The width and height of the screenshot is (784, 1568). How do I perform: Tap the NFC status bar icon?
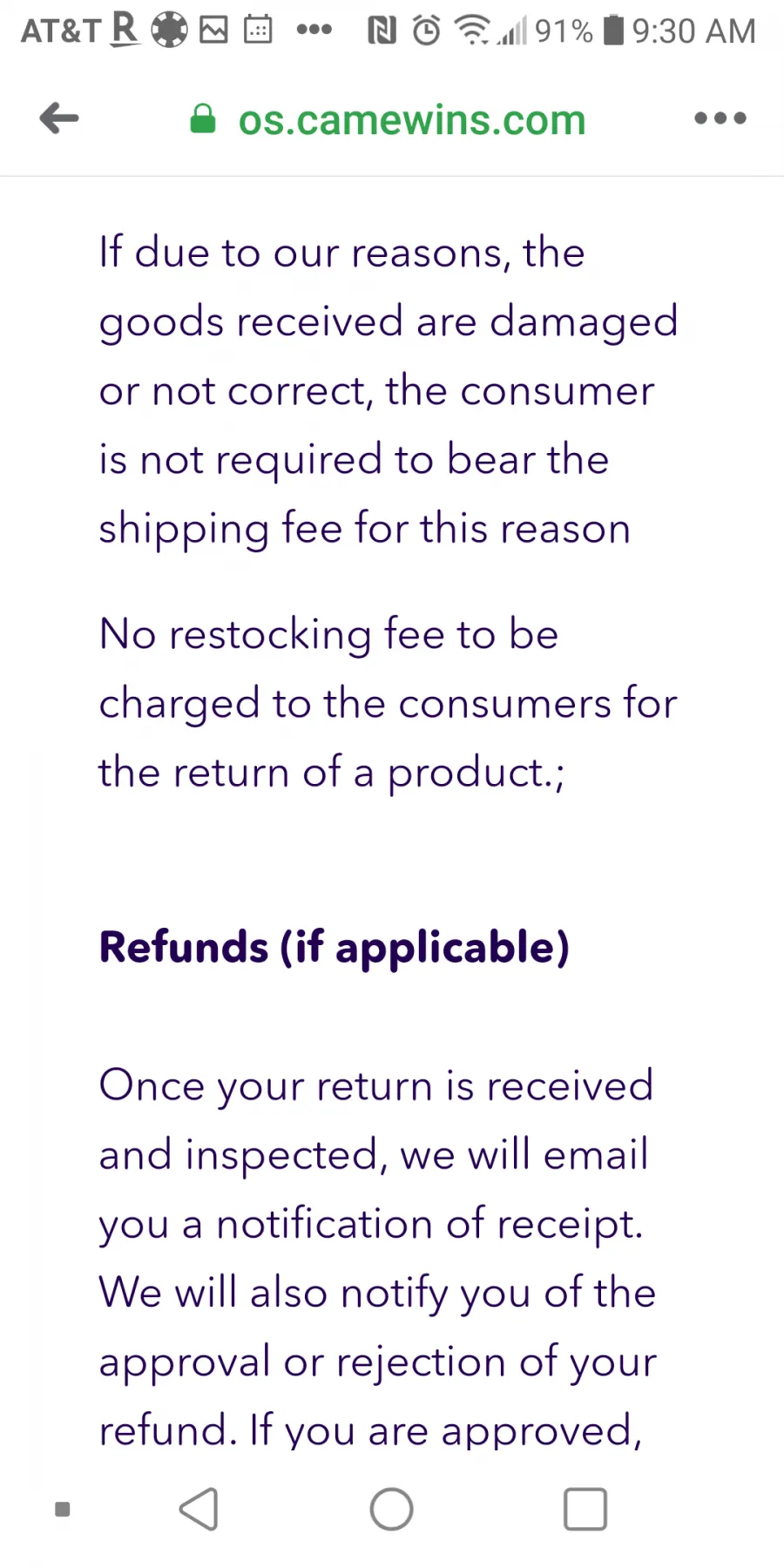[382, 31]
